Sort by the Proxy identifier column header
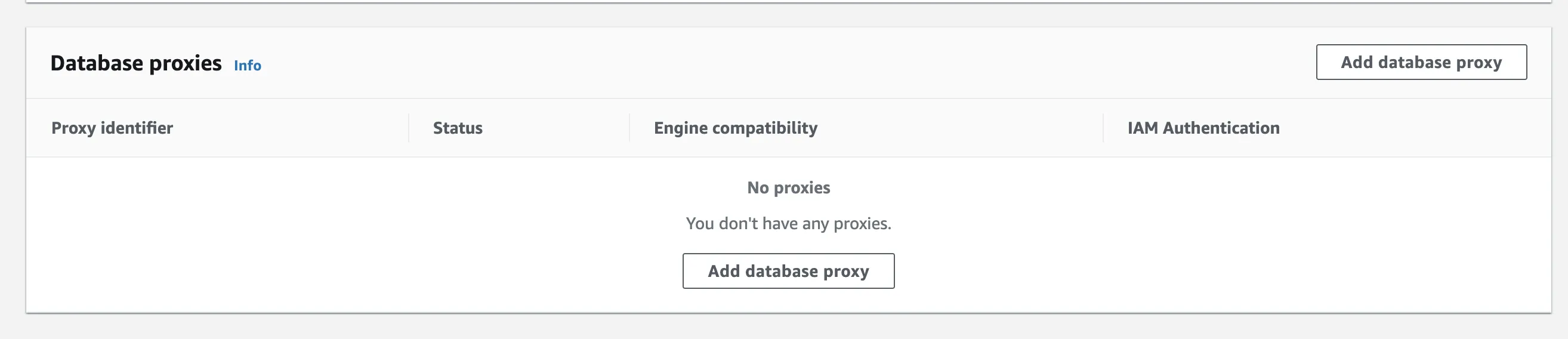The image size is (1568, 339). pos(112,128)
